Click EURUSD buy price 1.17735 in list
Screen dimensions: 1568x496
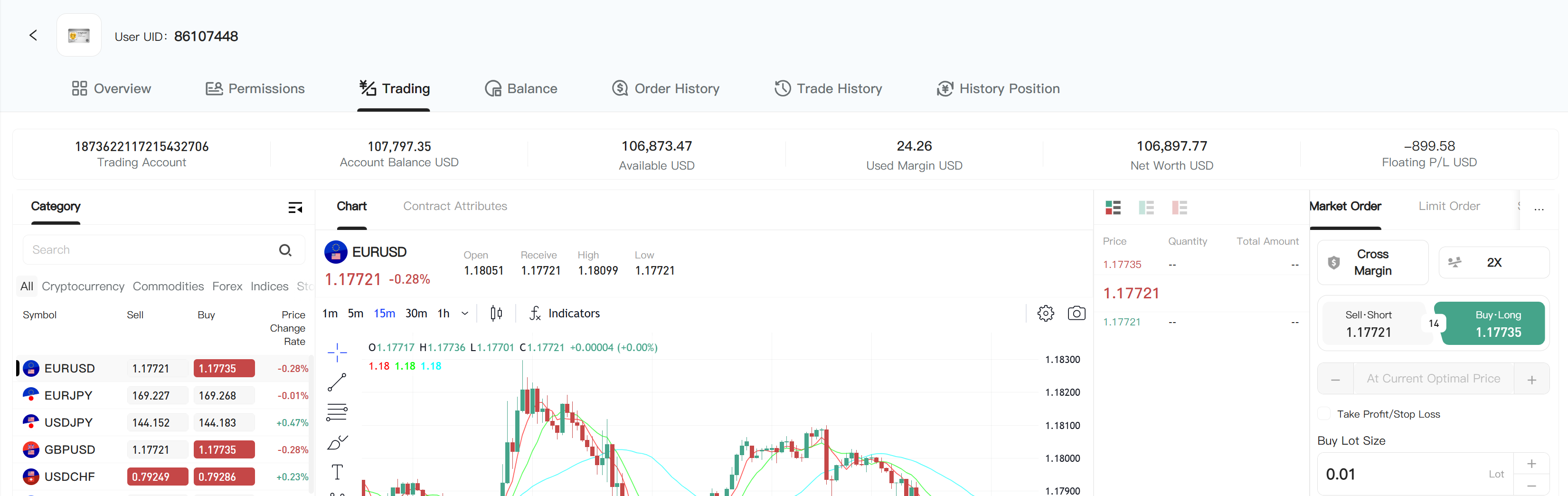(224, 368)
